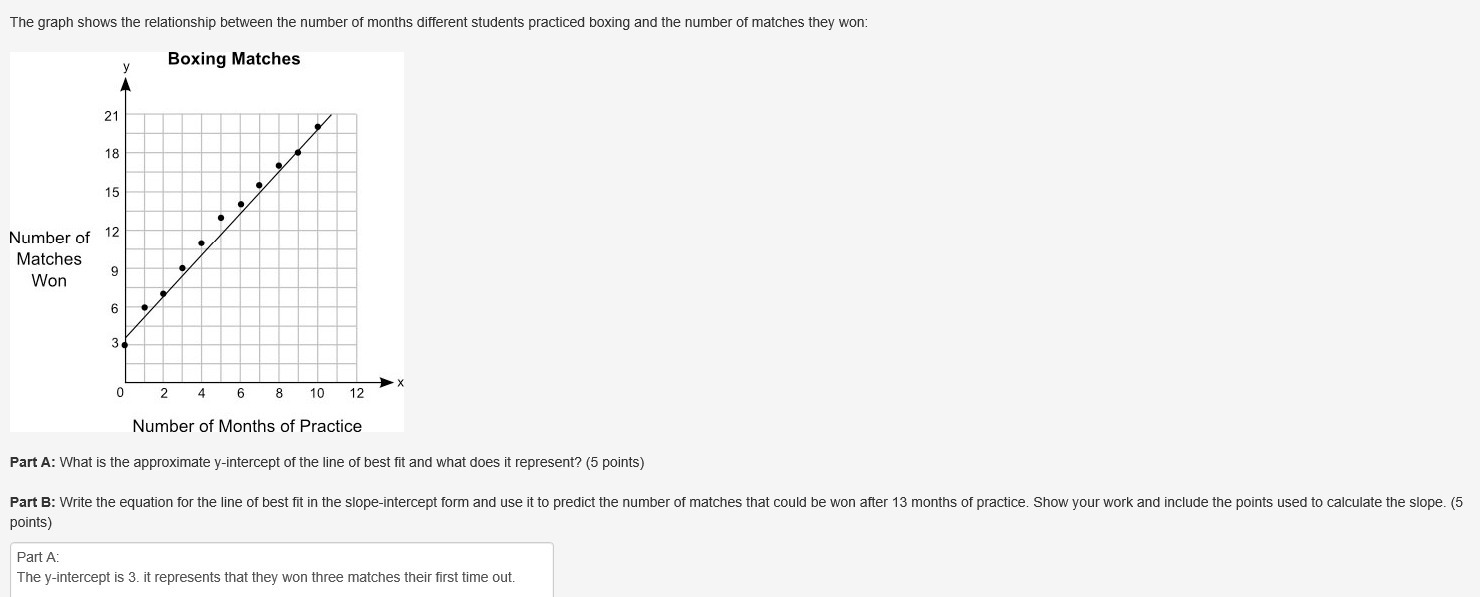Click the y-axis label 21

click(111, 116)
